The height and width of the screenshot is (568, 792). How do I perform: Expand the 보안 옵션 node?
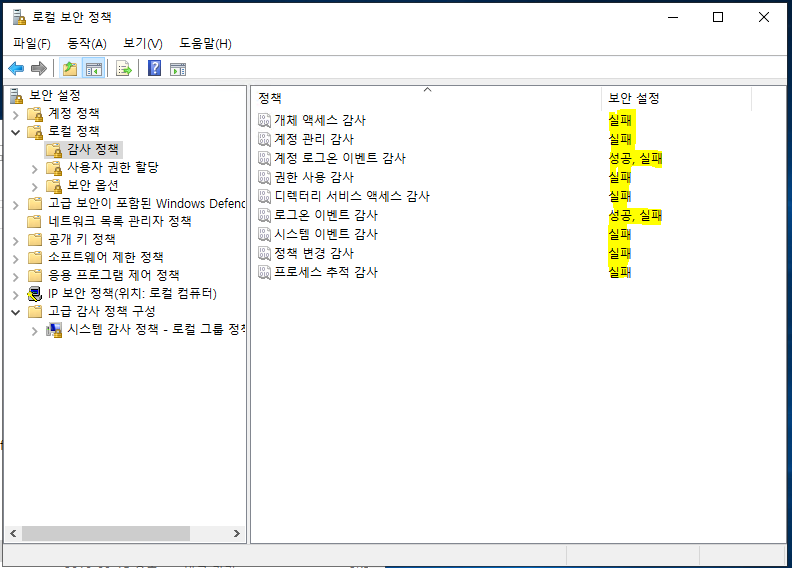point(34,187)
